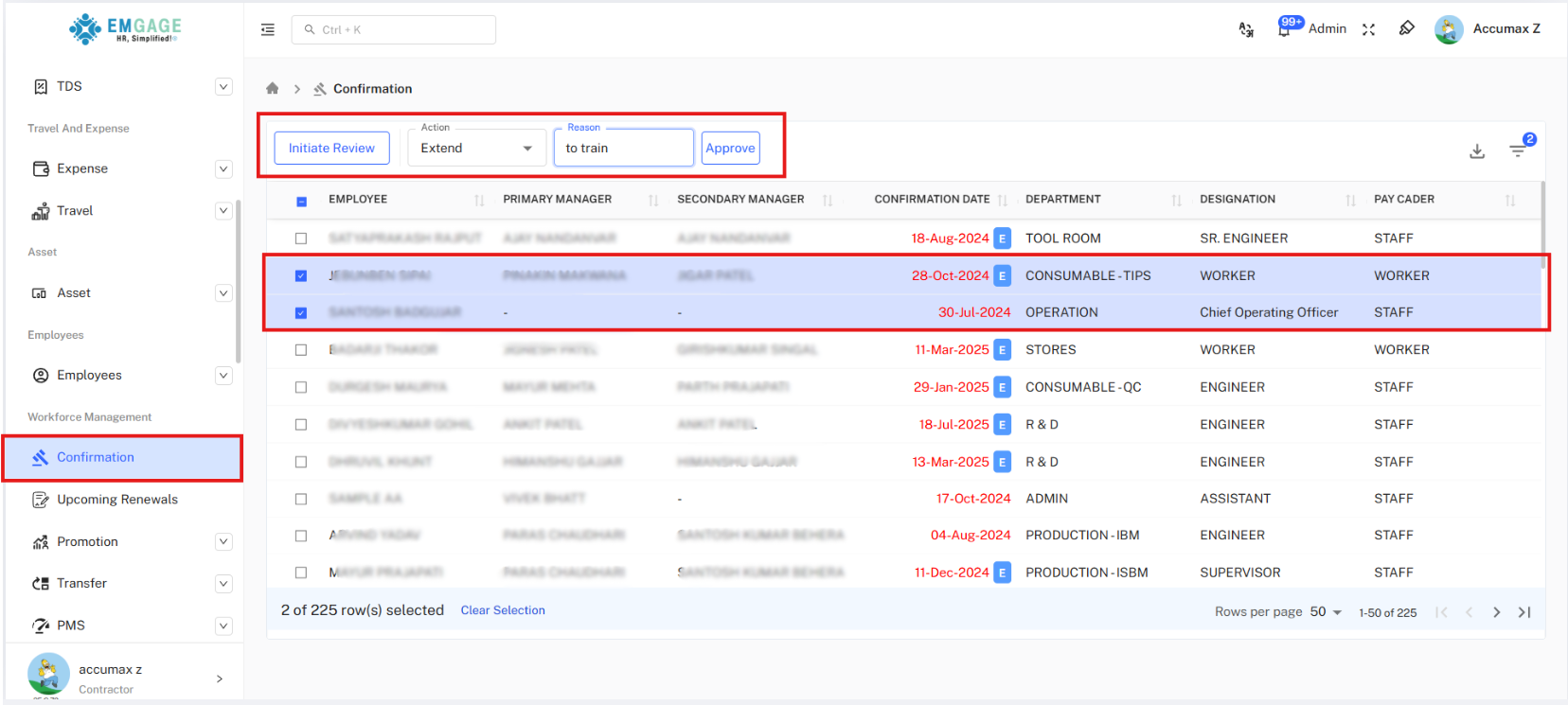Click the download export icon
This screenshot has width=1568, height=705.
[1477, 151]
